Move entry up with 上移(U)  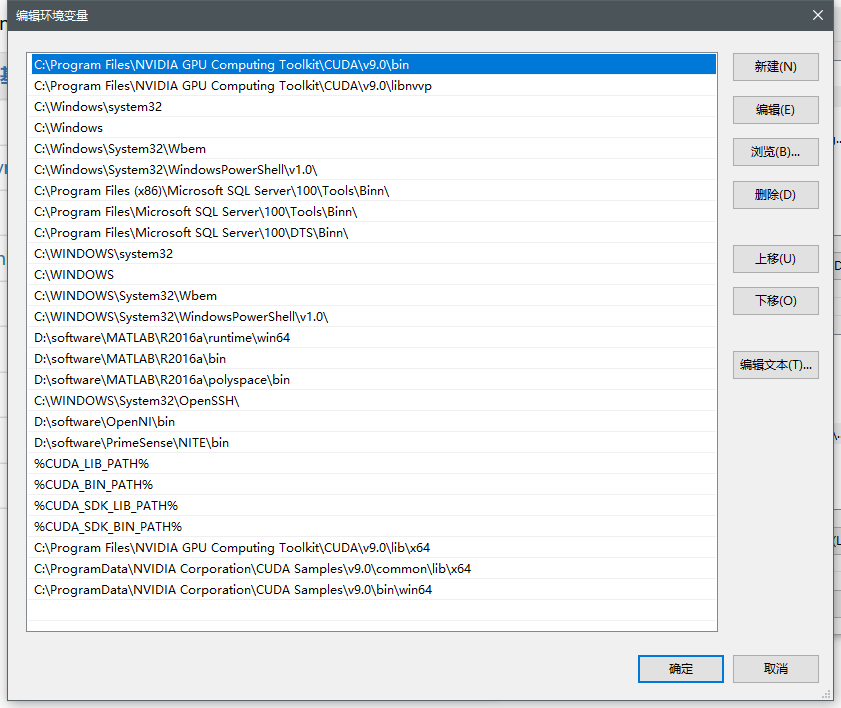pos(776,259)
